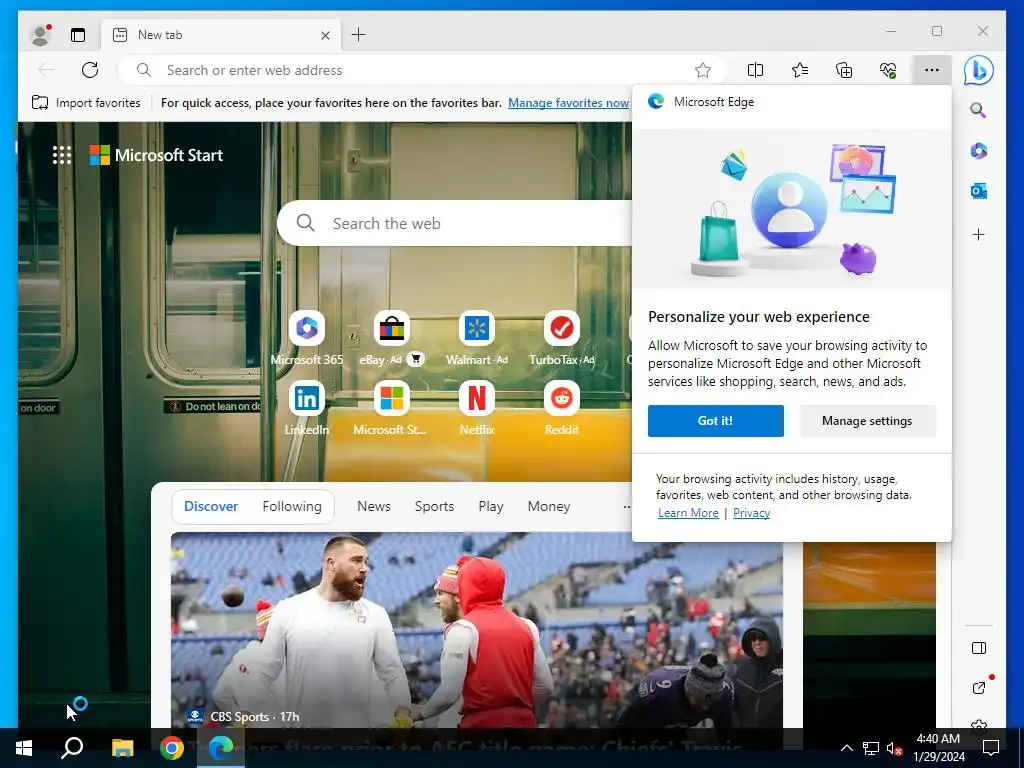This screenshot has width=1024, height=768.
Task: Click the Microsoft Start logo
Action: point(156,155)
